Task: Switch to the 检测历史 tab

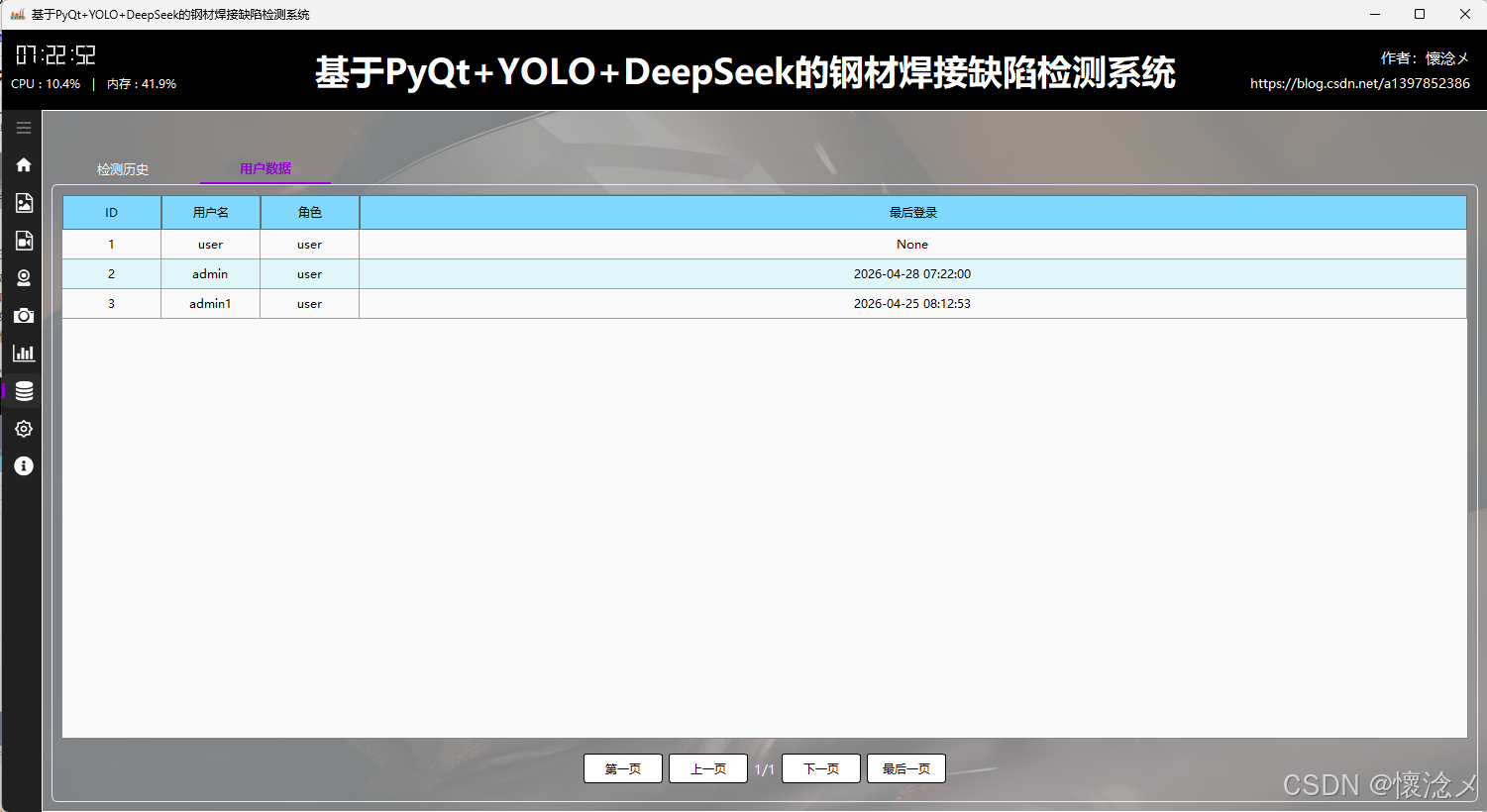Action: (x=123, y=169)
